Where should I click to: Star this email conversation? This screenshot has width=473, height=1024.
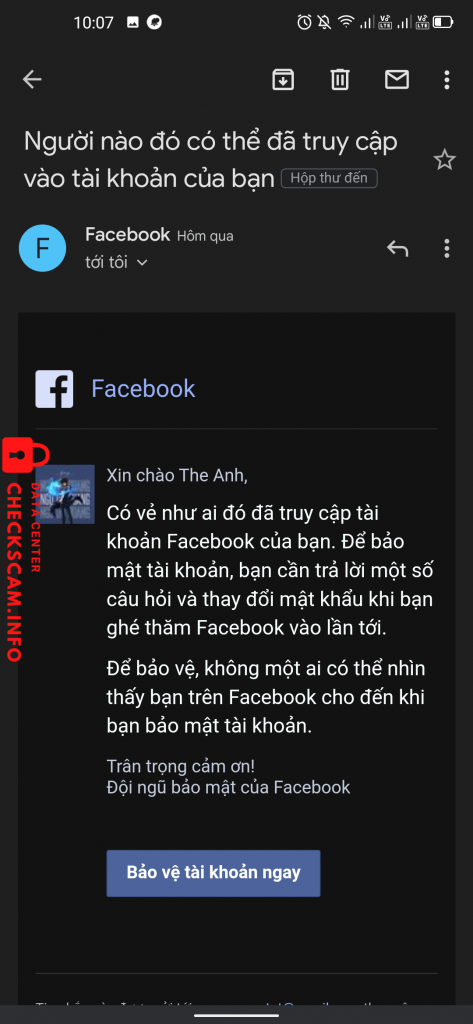445,159
